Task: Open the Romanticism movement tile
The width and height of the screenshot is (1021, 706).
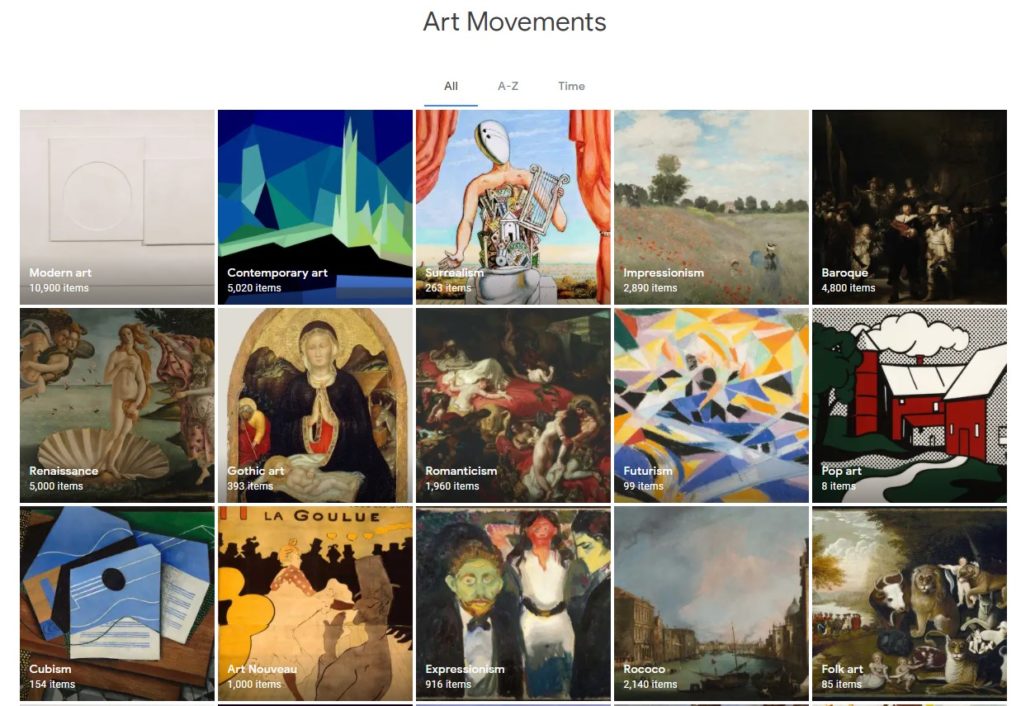Action: point(513,405)
